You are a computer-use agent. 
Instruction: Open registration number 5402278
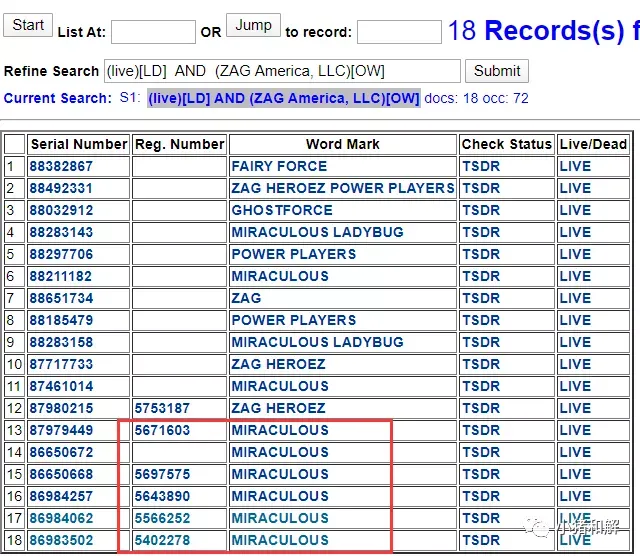click(162, 541)
